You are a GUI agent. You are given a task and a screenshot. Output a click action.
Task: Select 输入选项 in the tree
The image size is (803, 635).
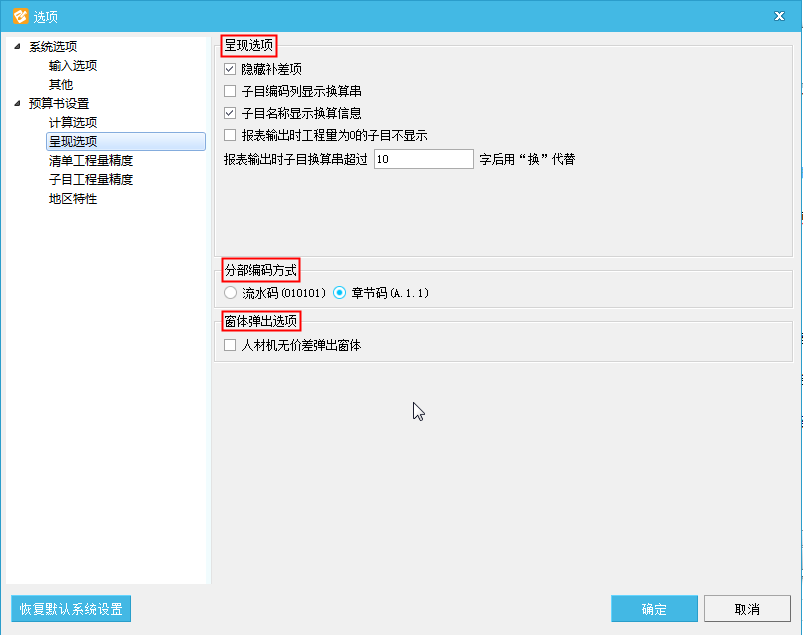coord(73,66)
